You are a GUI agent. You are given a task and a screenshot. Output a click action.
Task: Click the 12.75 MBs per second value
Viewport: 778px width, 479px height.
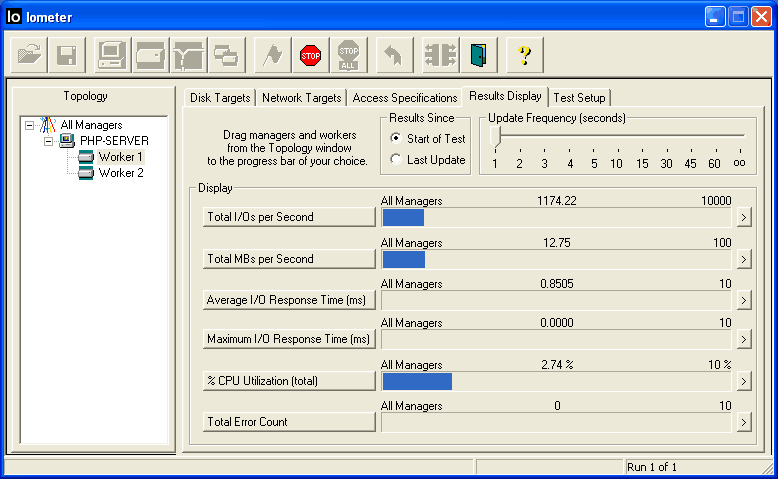(x=557, y=243)
